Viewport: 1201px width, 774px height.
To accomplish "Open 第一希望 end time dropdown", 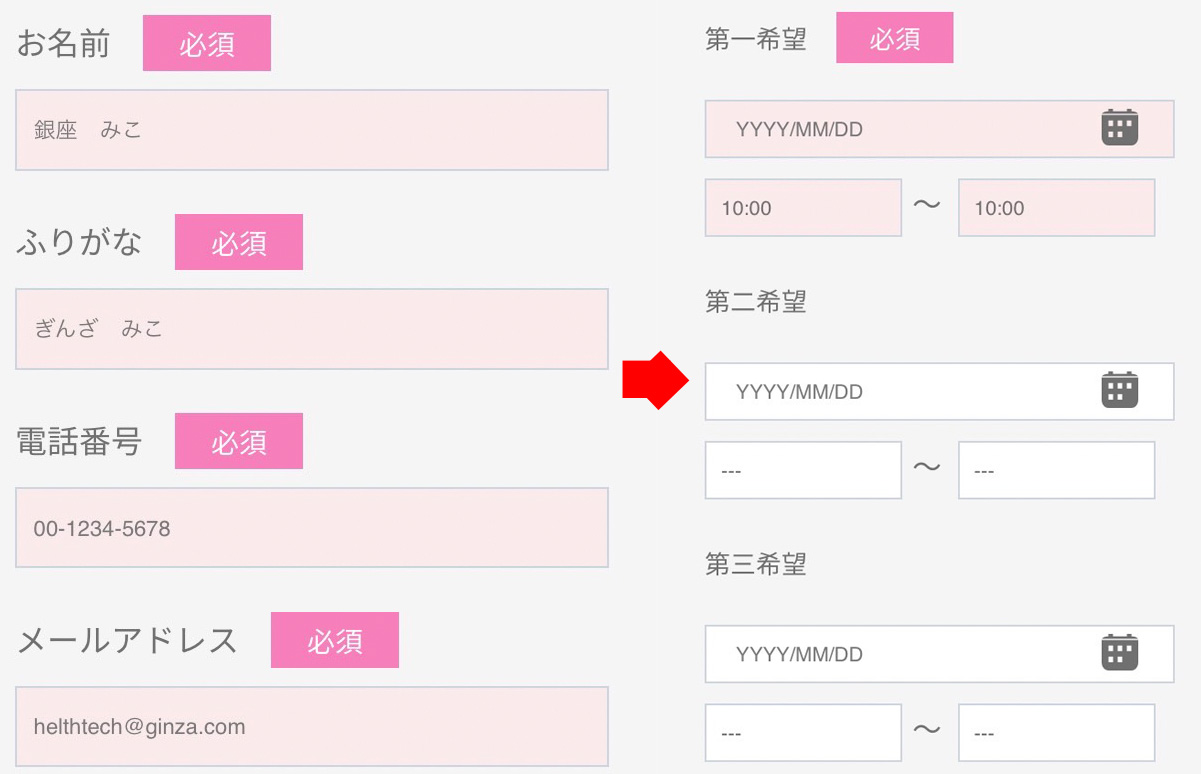I will coord(1056,208).
